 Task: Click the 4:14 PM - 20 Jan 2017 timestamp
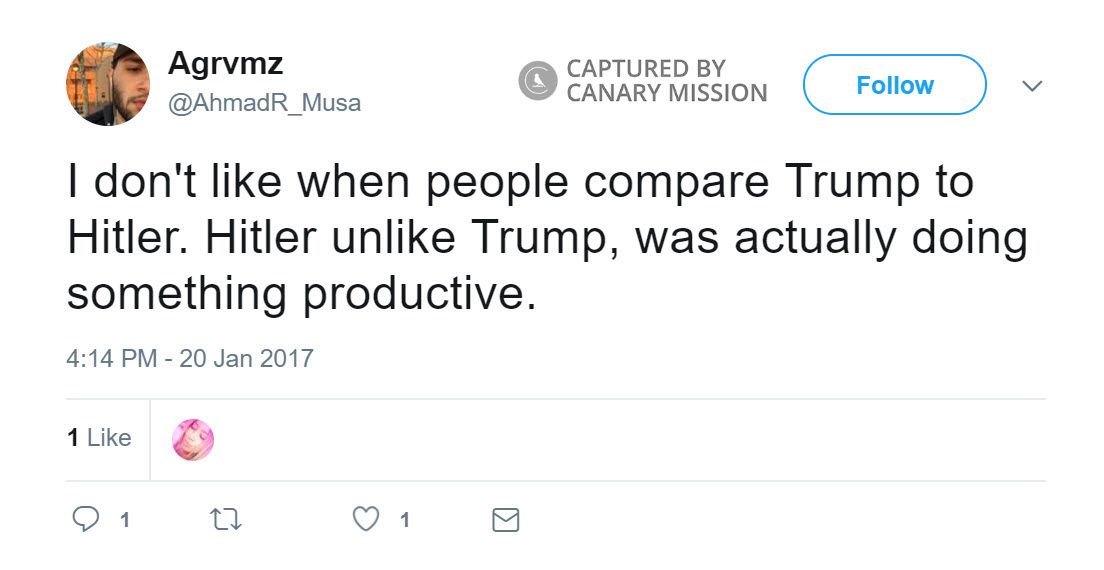point(190,358)
